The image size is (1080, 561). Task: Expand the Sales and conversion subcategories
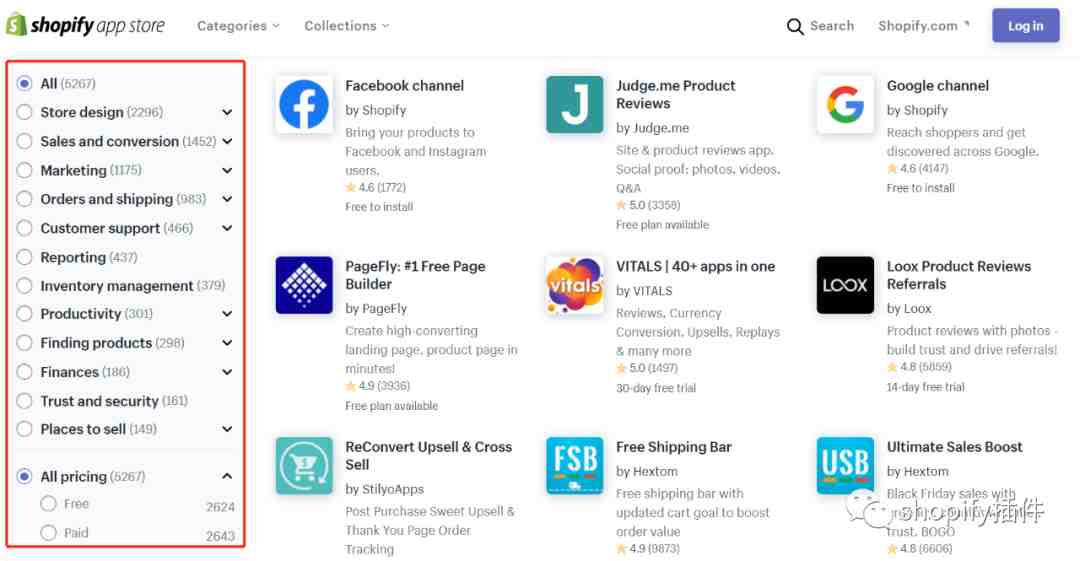pyautogui.click(x=227, y=141)
